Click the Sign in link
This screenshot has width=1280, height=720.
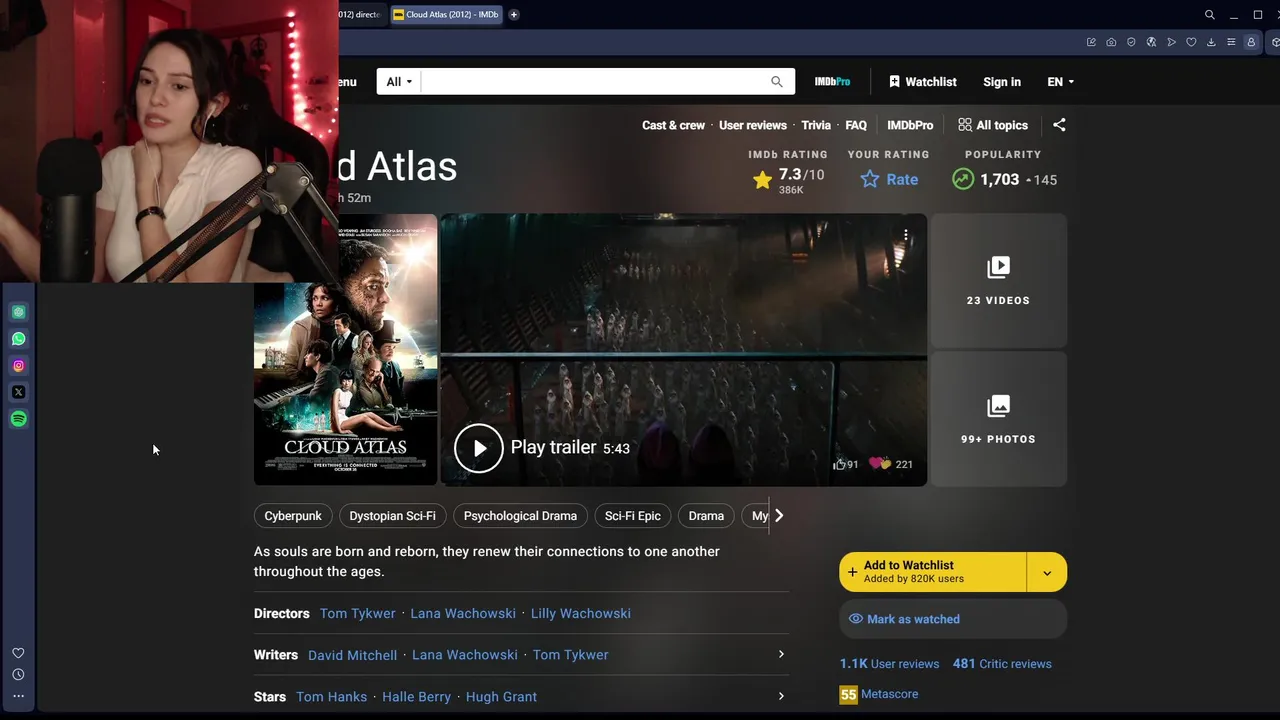click(1002, 82)
